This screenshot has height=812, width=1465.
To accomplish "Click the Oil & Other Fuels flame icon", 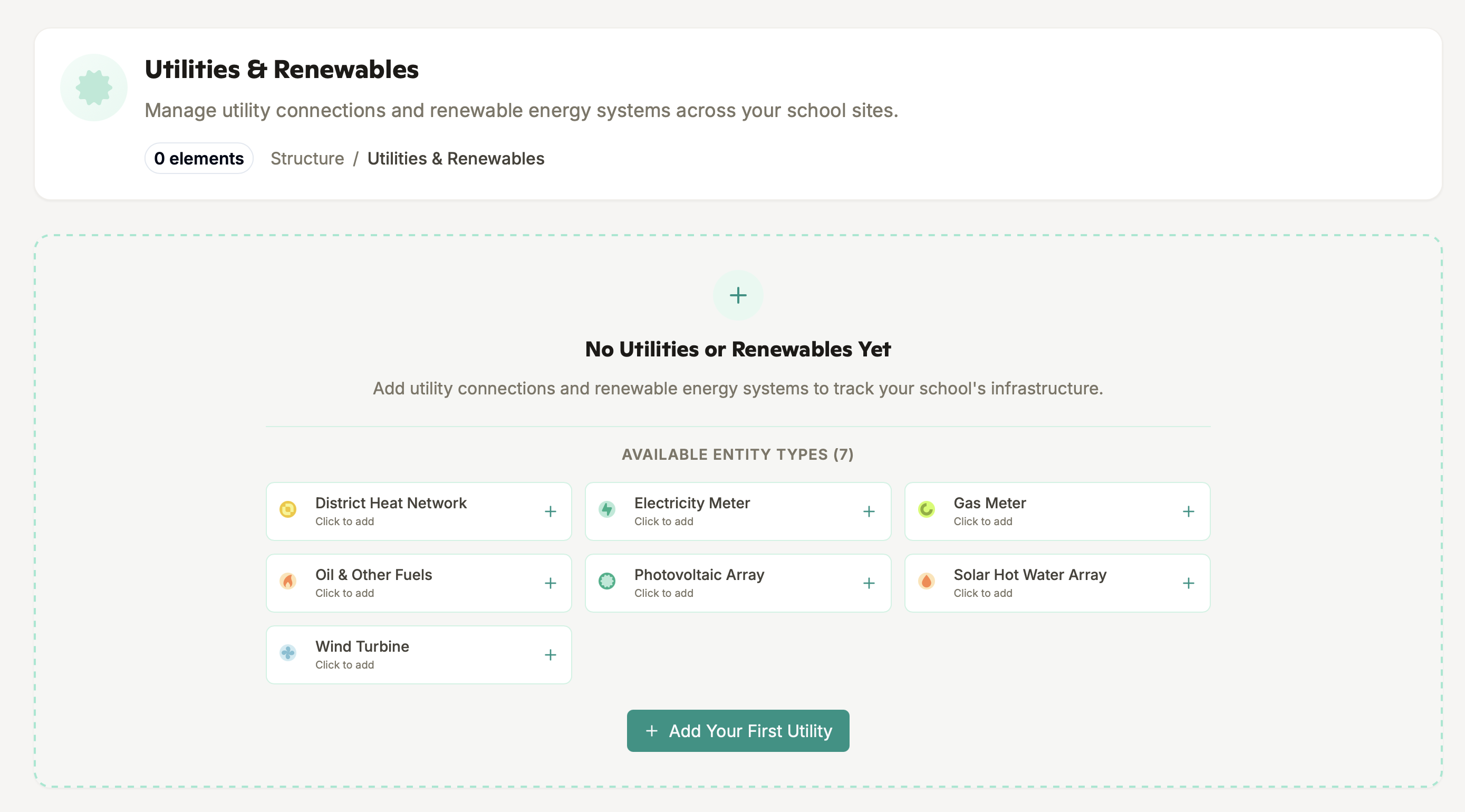I will 288,581.
